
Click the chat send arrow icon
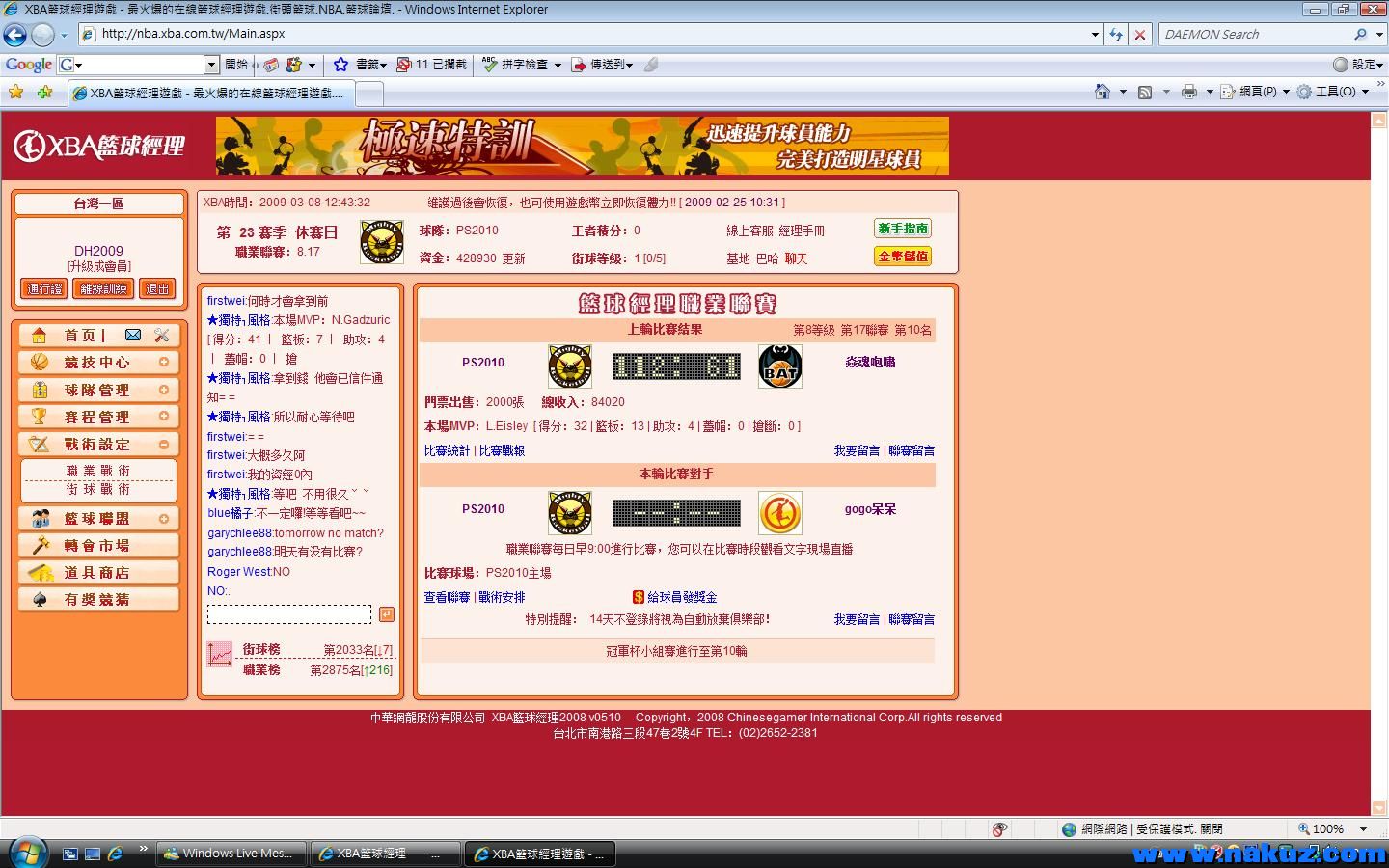pyautogui.click(x=386, y=614)
